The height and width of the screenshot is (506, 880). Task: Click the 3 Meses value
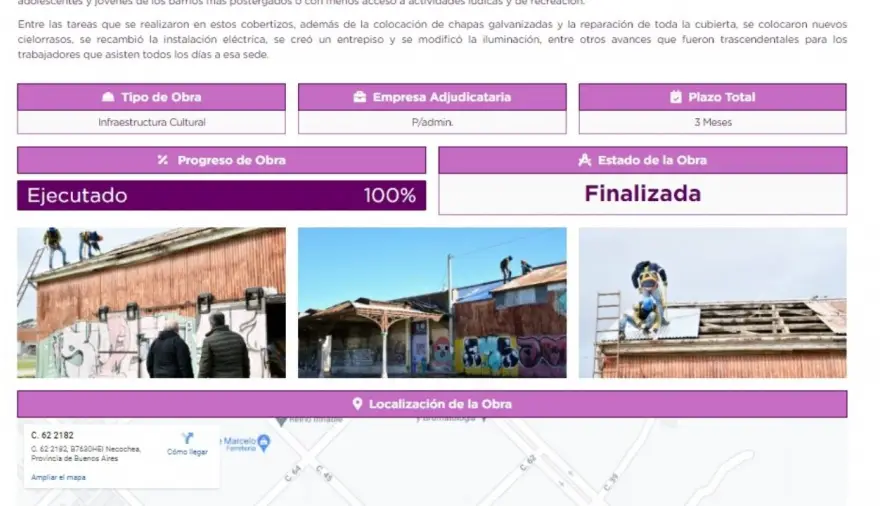713,122
